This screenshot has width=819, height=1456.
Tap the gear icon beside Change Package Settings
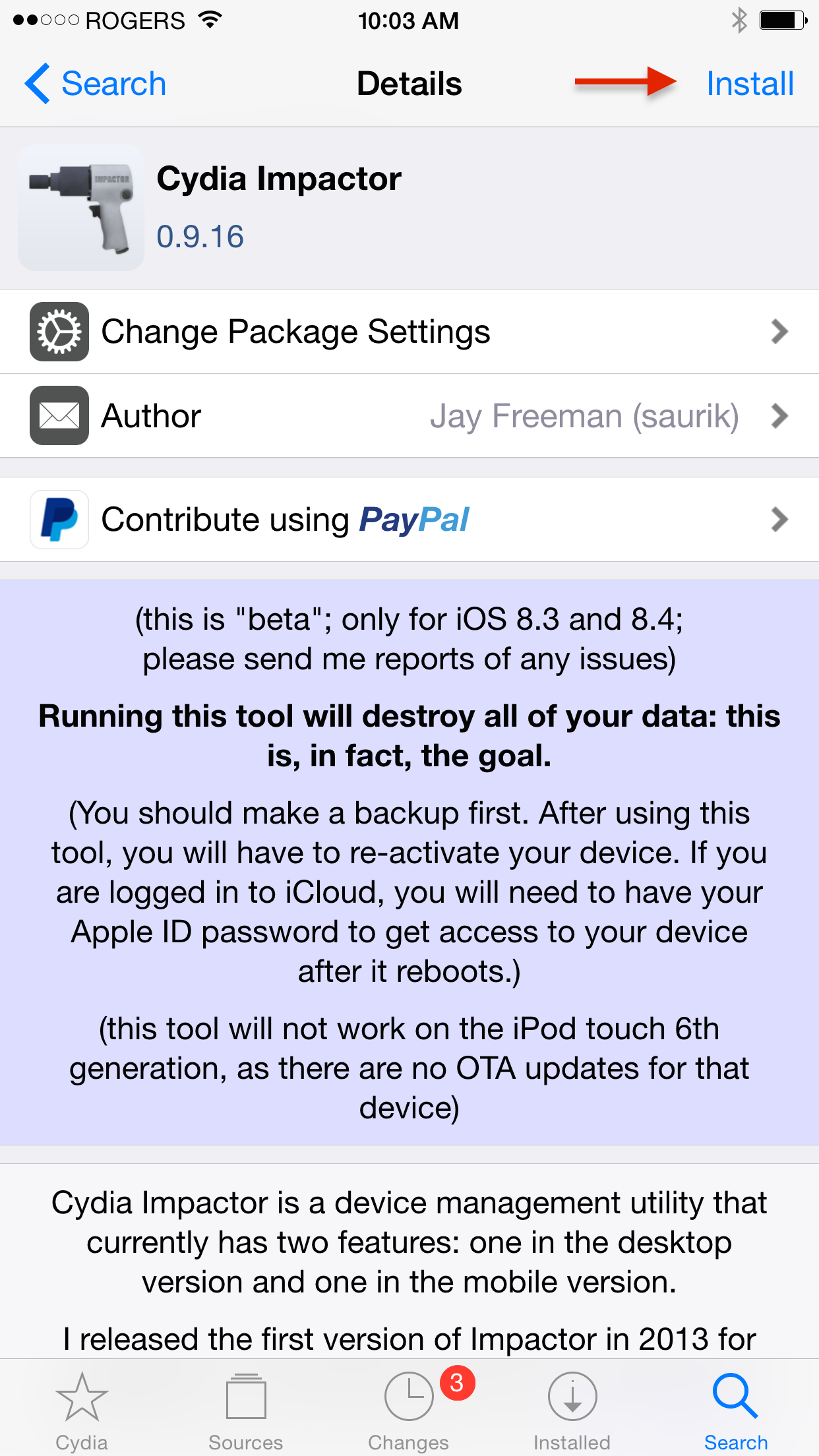[x=59, y=332]
